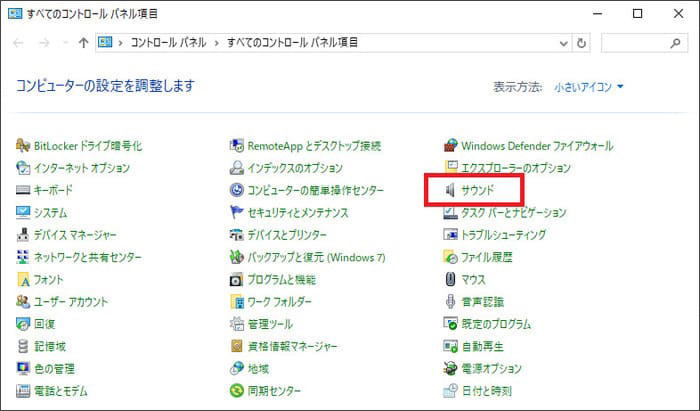
Task: Click the フォント letter A icon
Action: click(x=23, y=279)
